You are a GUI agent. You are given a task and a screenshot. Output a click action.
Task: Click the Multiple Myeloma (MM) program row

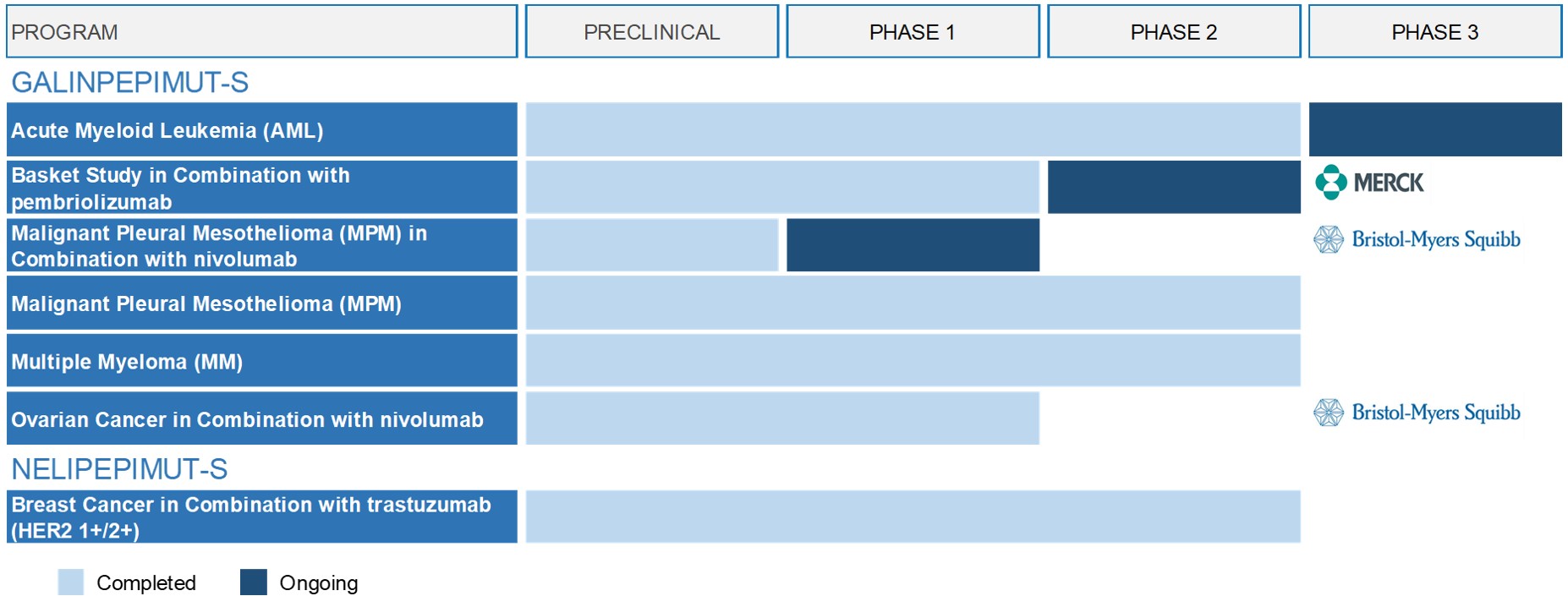coord(261,361)
